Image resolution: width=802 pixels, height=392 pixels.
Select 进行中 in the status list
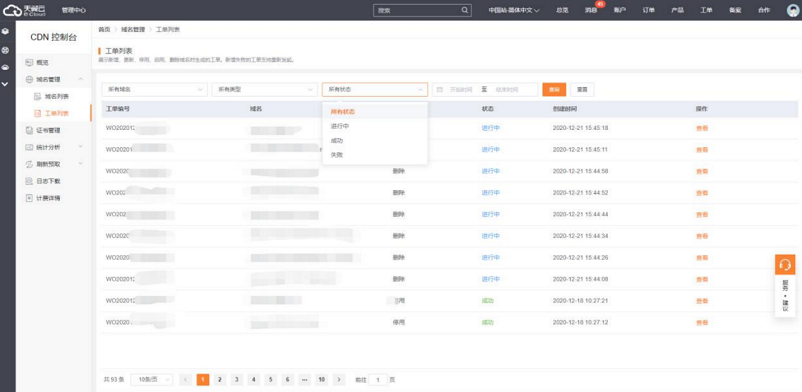[x=375, y=126]
